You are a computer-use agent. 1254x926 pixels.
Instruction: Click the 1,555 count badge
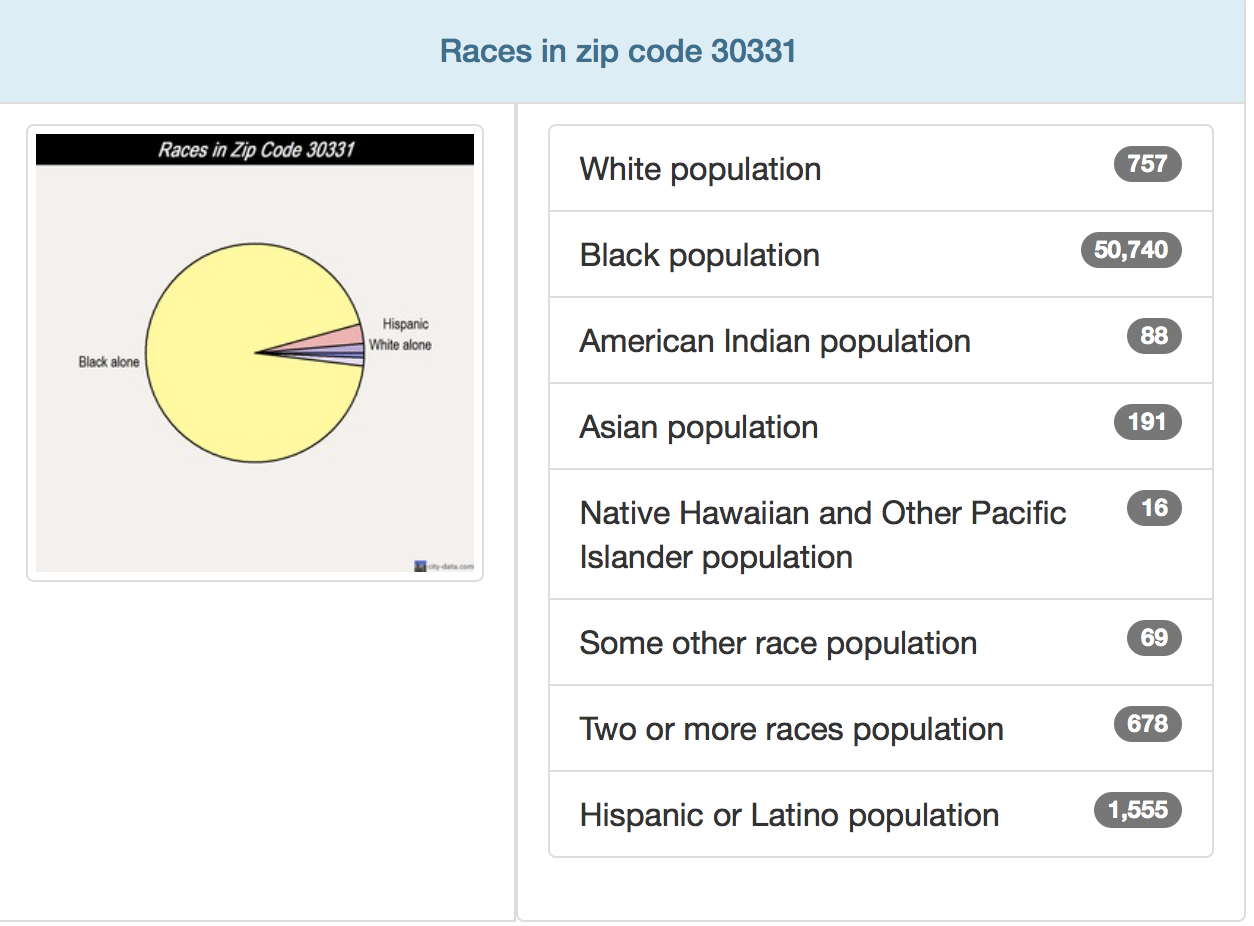click(x=1138, y=810)
